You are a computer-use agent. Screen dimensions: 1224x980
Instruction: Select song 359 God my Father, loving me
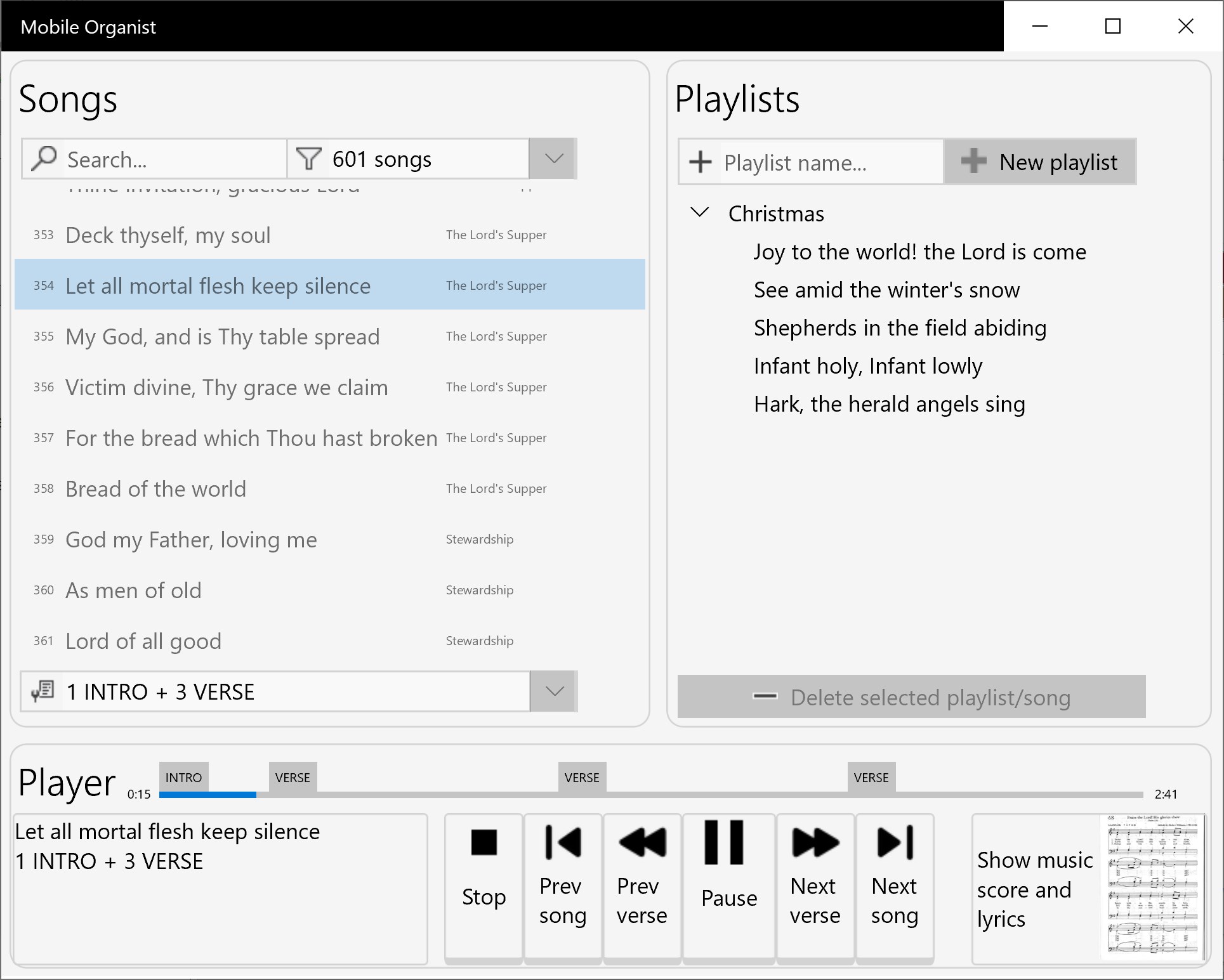[x=330, y=539]
